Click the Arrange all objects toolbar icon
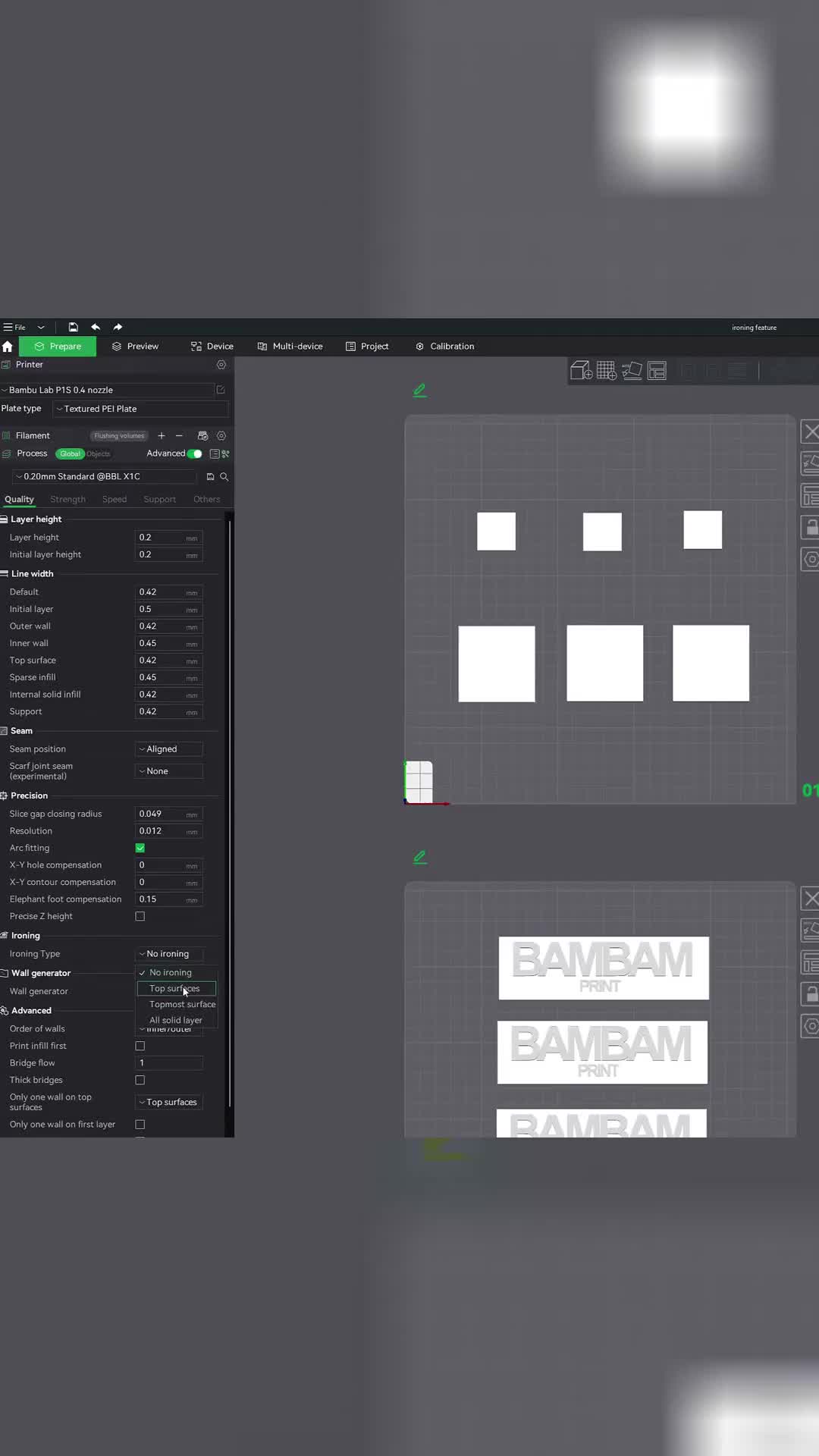Screen dimensions: 819x1456 (657, 371)
